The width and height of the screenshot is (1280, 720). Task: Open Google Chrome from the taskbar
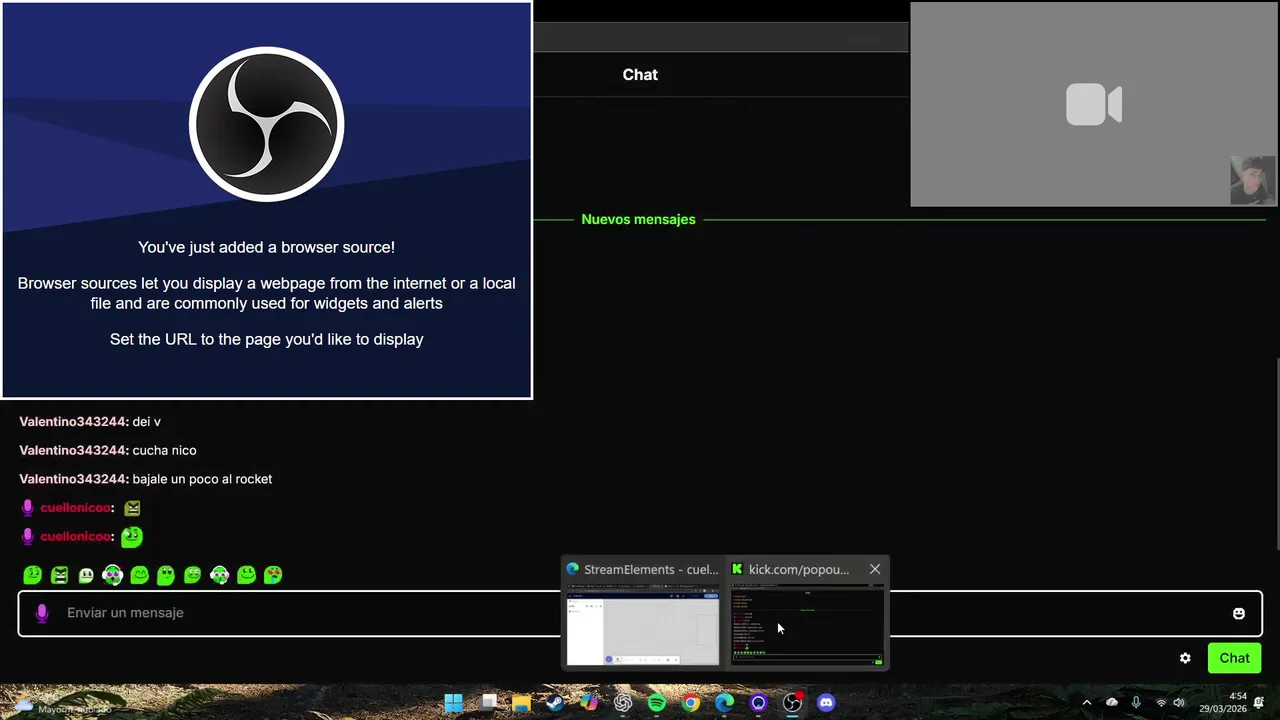point(691,703)
